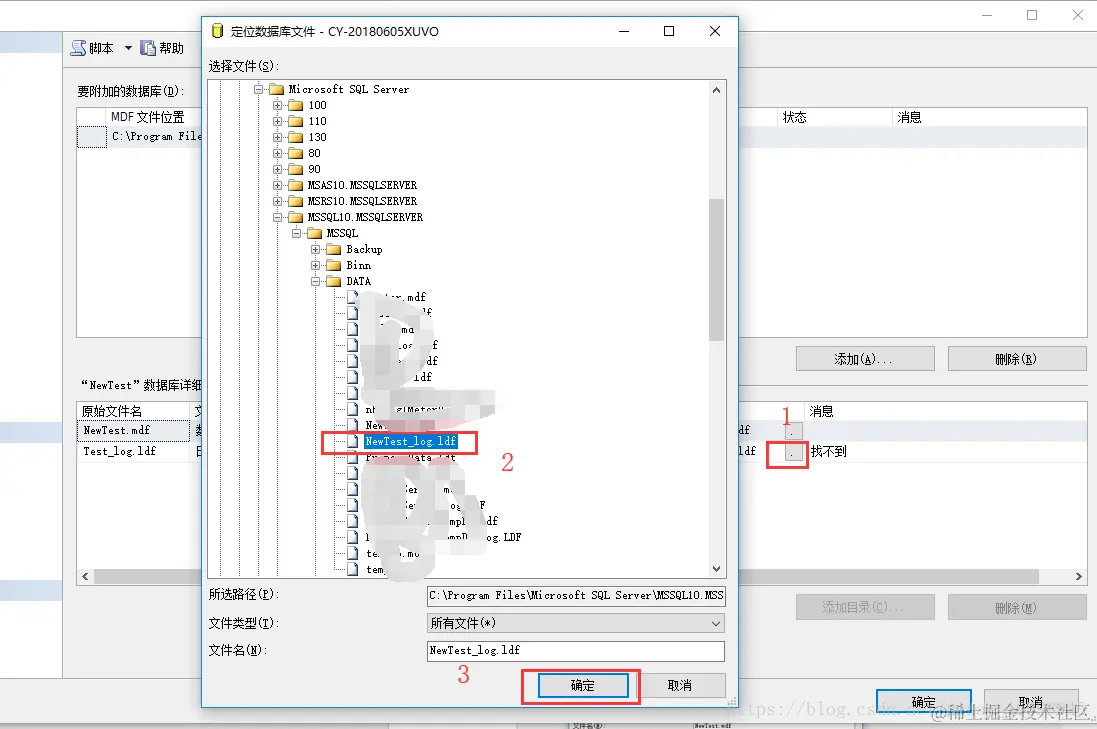Select the 110 folder icon
This screenshot has width=1097, height=729.
pos(296,122)
